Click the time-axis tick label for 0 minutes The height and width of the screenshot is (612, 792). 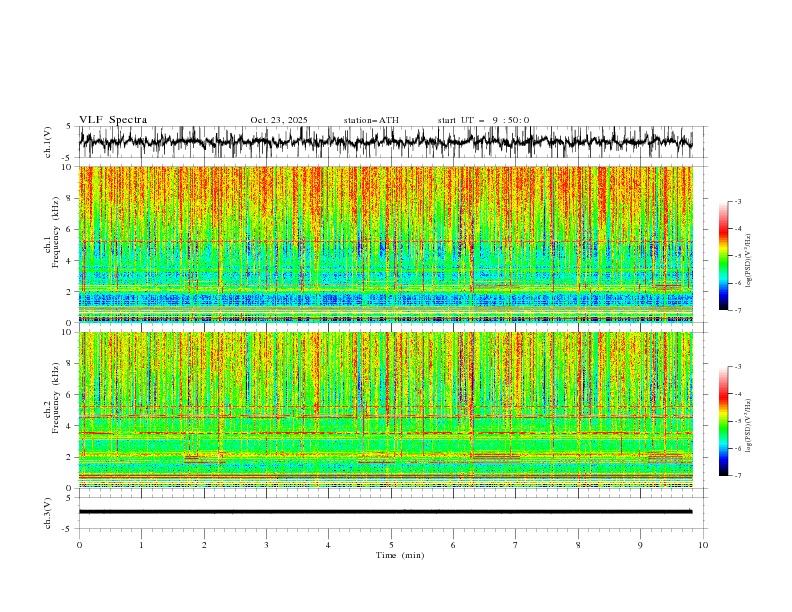(79, 545)
